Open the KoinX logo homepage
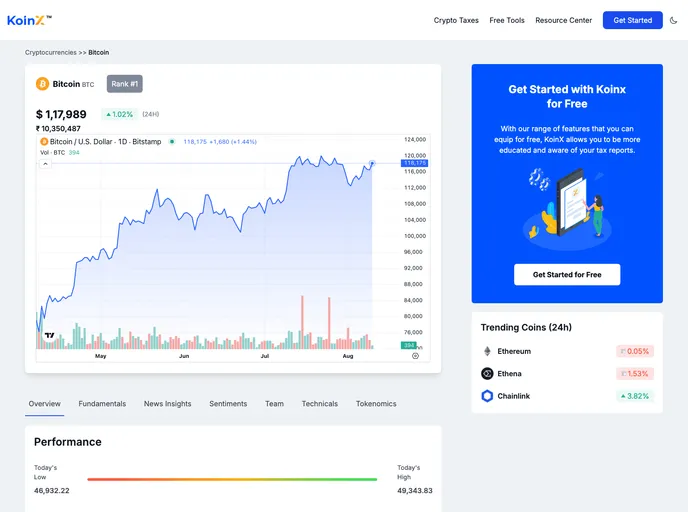This screenshot has height=512, width=688. coord(29,20)
